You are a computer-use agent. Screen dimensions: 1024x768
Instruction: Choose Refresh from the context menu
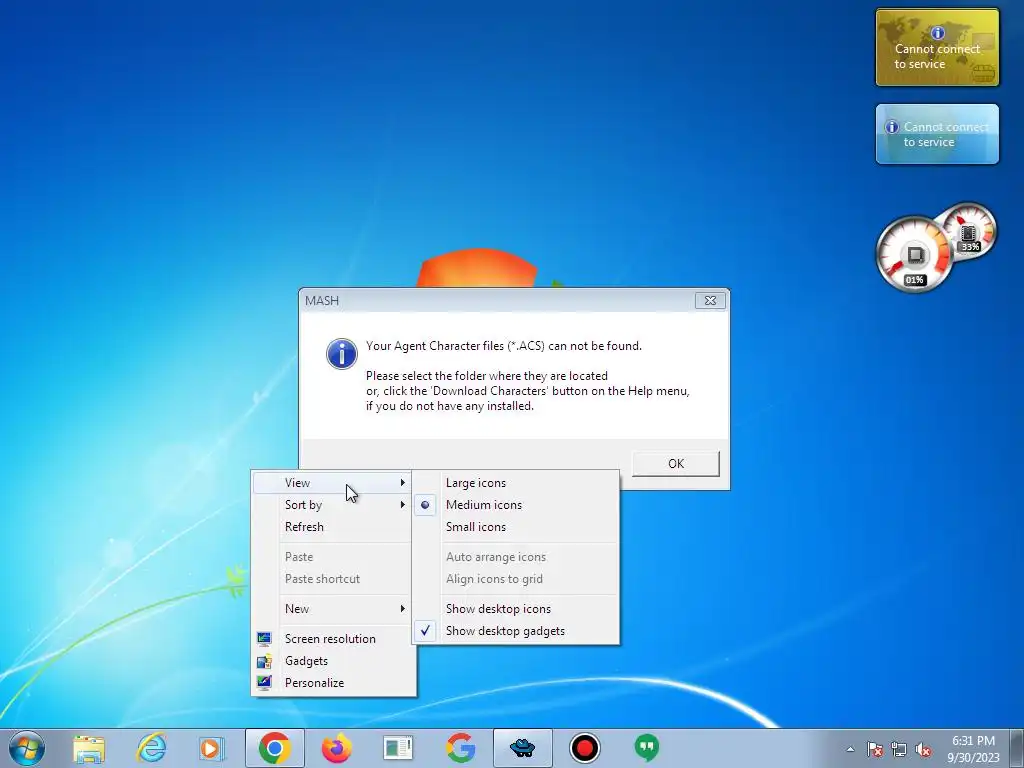pos(332,526)
